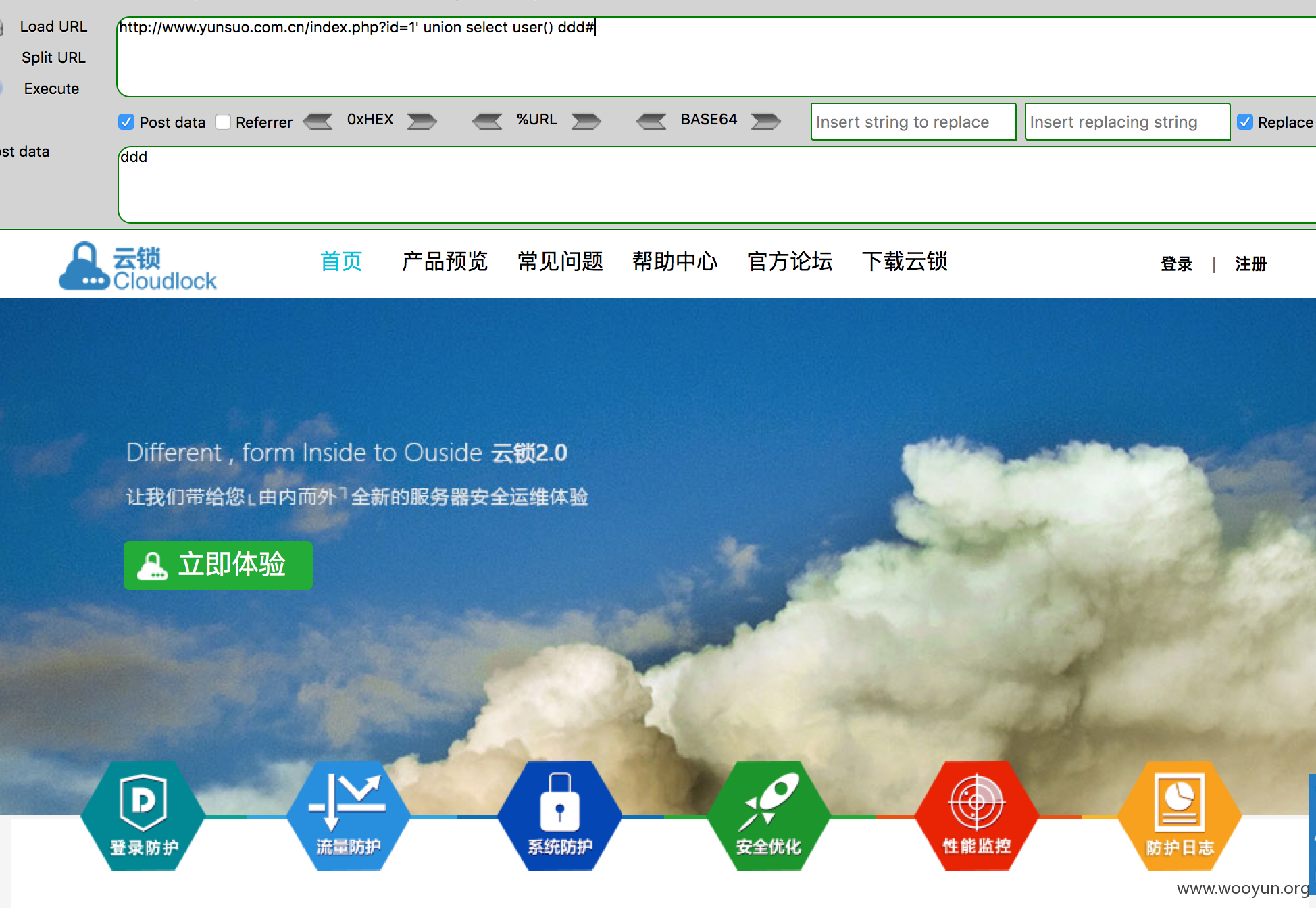
Task: Open the 下载云锁 nav item
Action: point(905,261)
